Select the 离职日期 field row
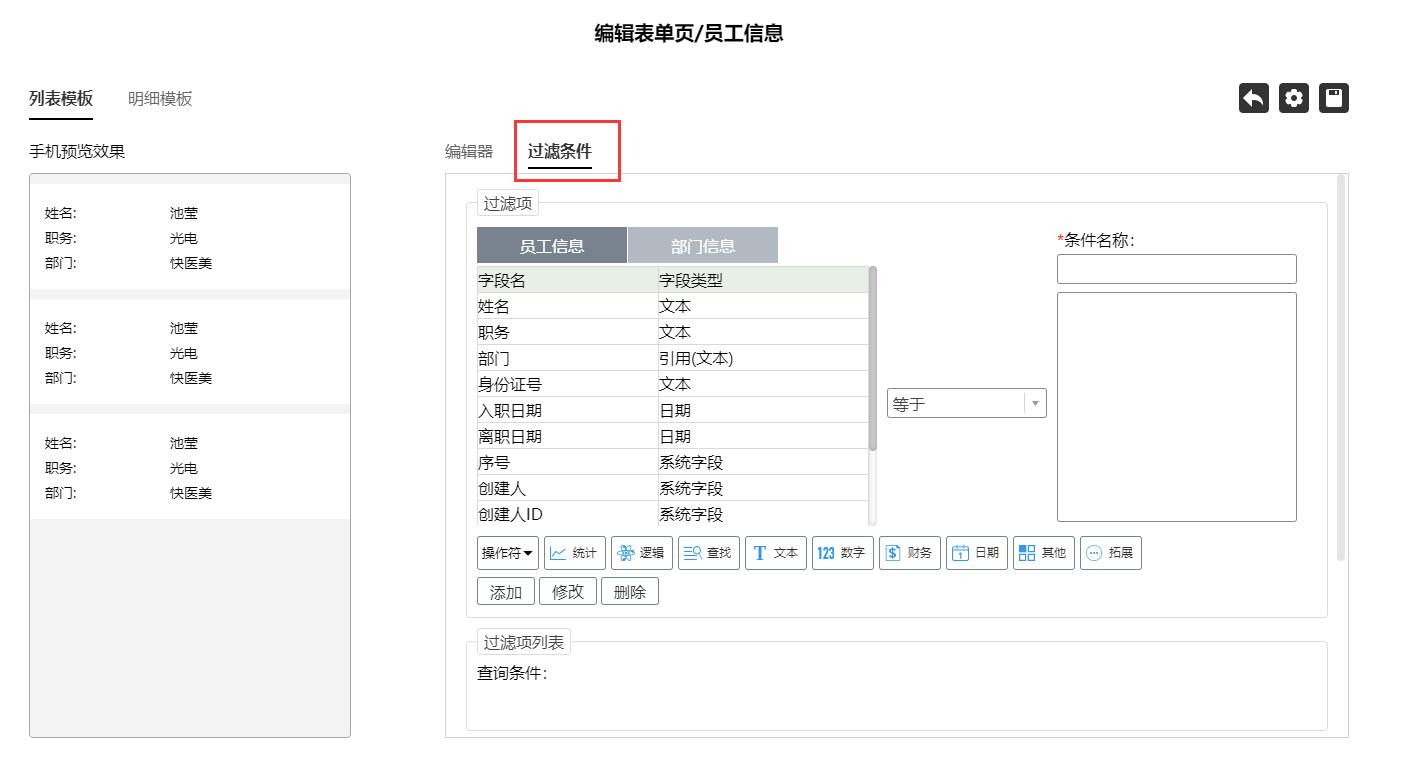 pyautogui.click(x=672, y=436)
